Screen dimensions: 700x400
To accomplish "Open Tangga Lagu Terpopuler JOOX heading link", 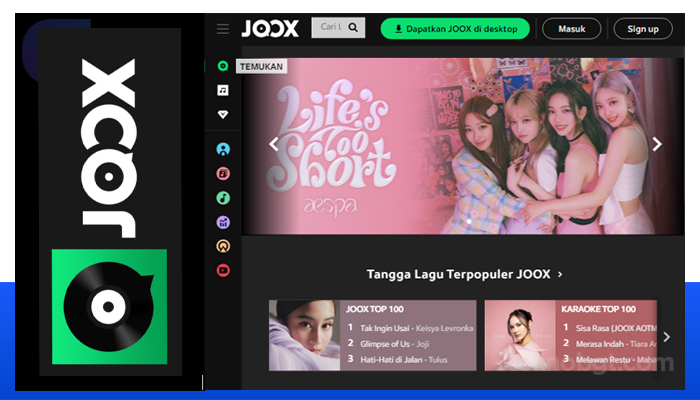I will click(x=458, y=274).
